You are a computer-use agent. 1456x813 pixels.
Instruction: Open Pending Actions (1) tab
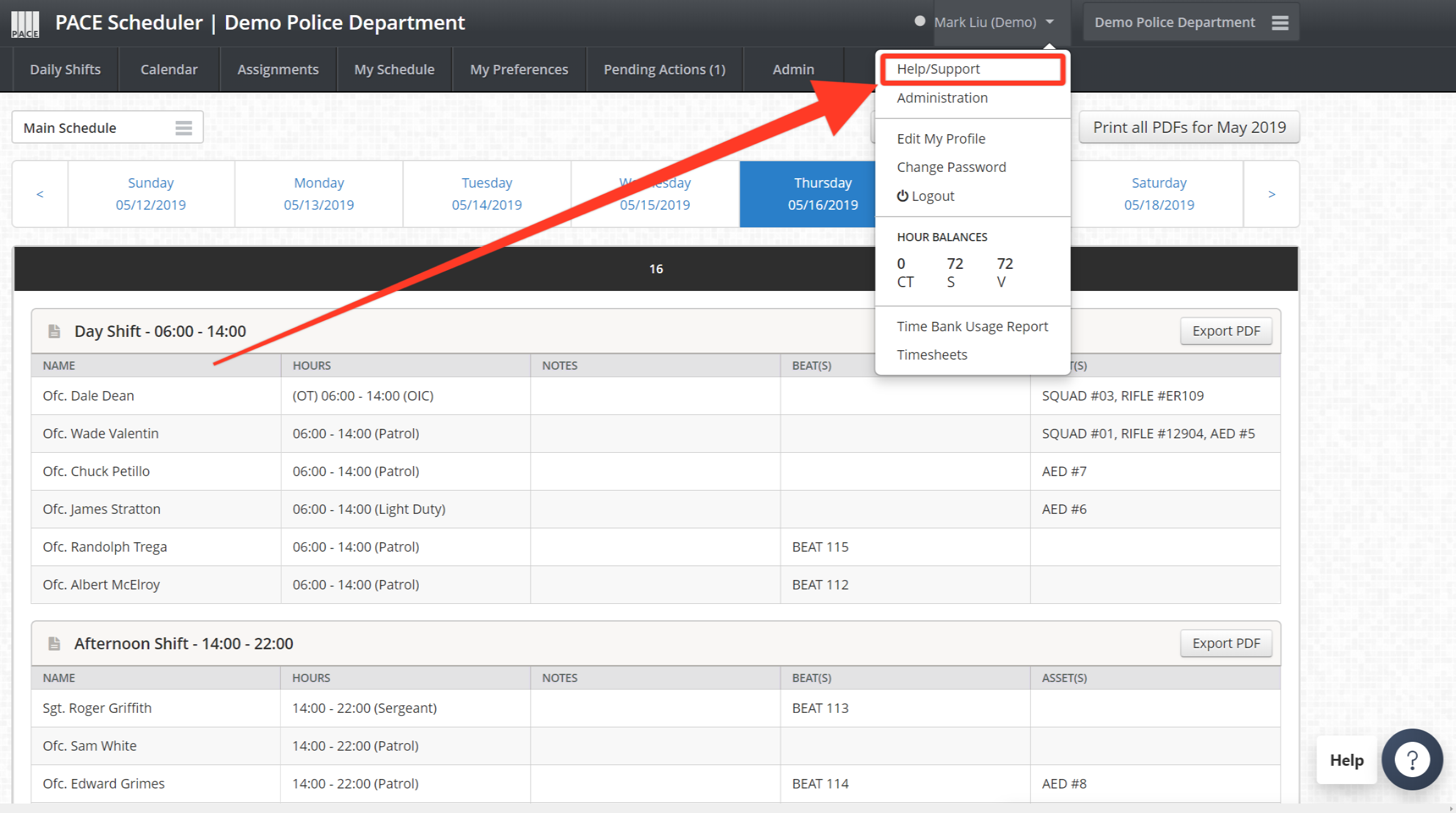664,69
